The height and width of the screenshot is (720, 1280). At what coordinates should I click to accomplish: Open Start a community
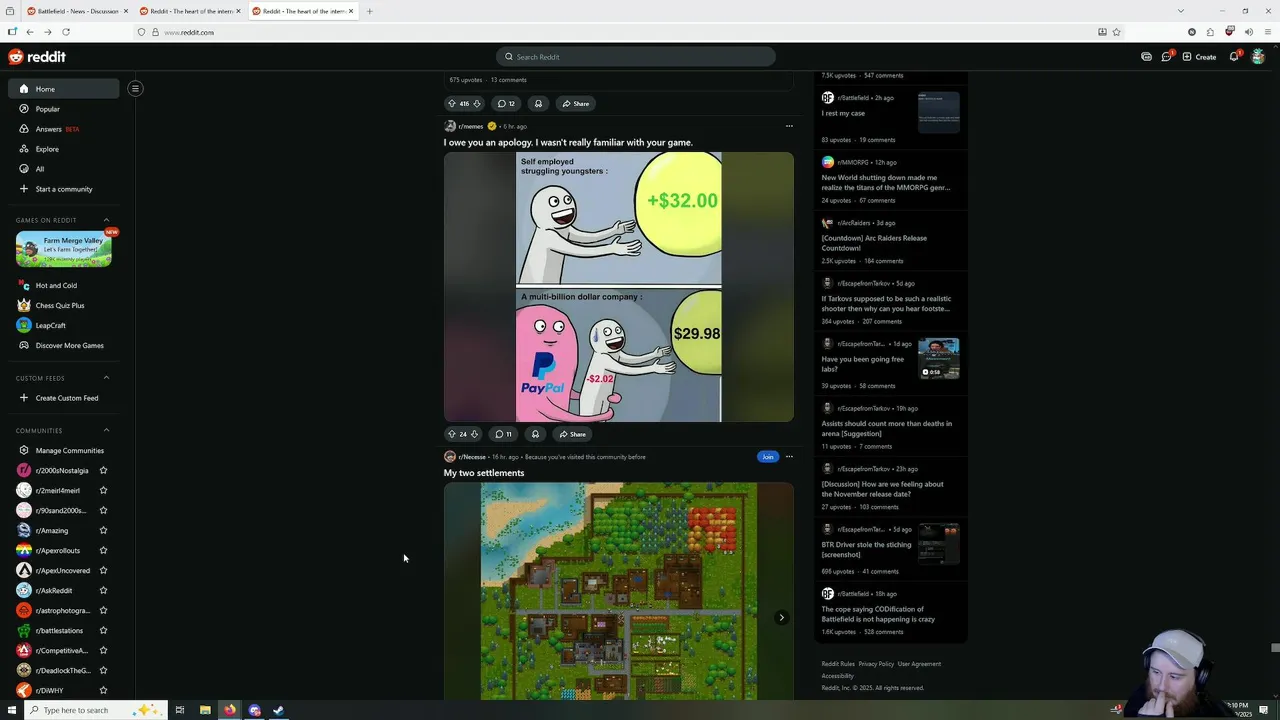(x=64, y=189)
